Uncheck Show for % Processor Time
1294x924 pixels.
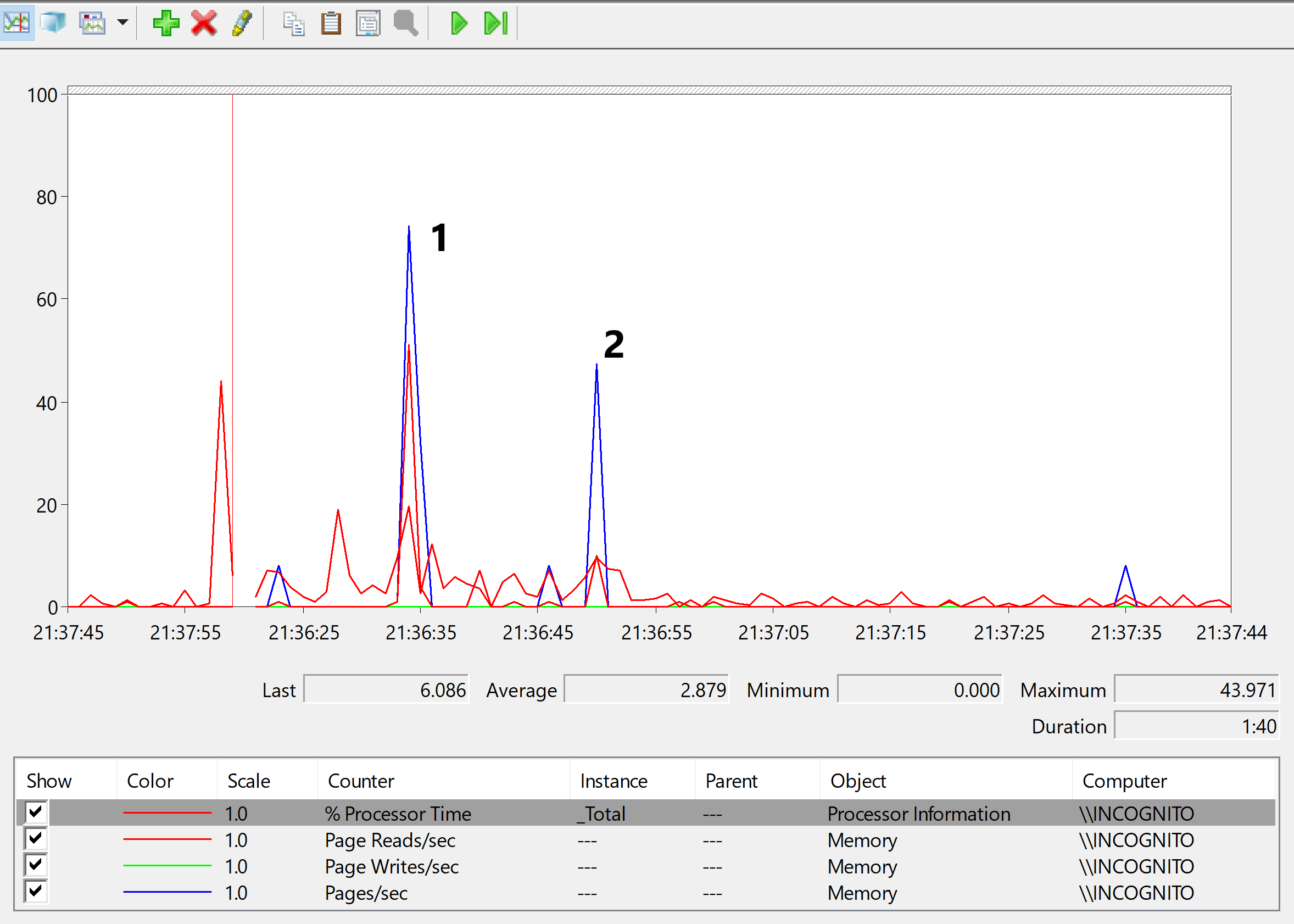pyautogui.click(x=35, y=813)
